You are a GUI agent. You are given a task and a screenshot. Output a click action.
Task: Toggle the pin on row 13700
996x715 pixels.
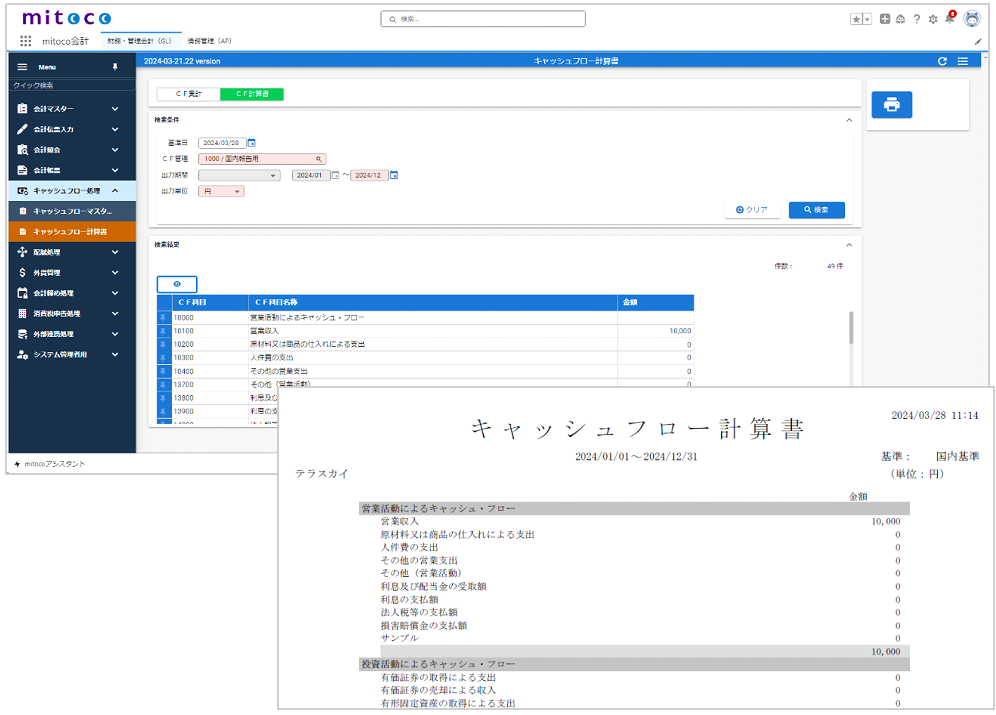click(x=163, y=384)
